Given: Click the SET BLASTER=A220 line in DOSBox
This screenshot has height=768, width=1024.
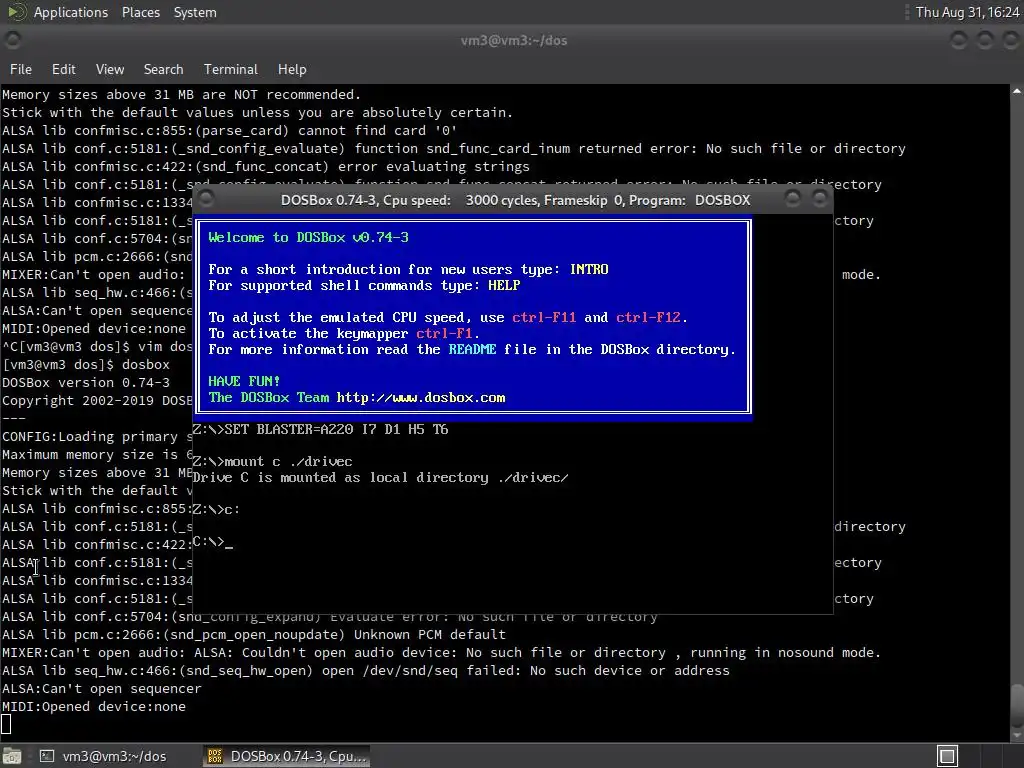Looking at the screenshot, I should click(x=321, y=430).
